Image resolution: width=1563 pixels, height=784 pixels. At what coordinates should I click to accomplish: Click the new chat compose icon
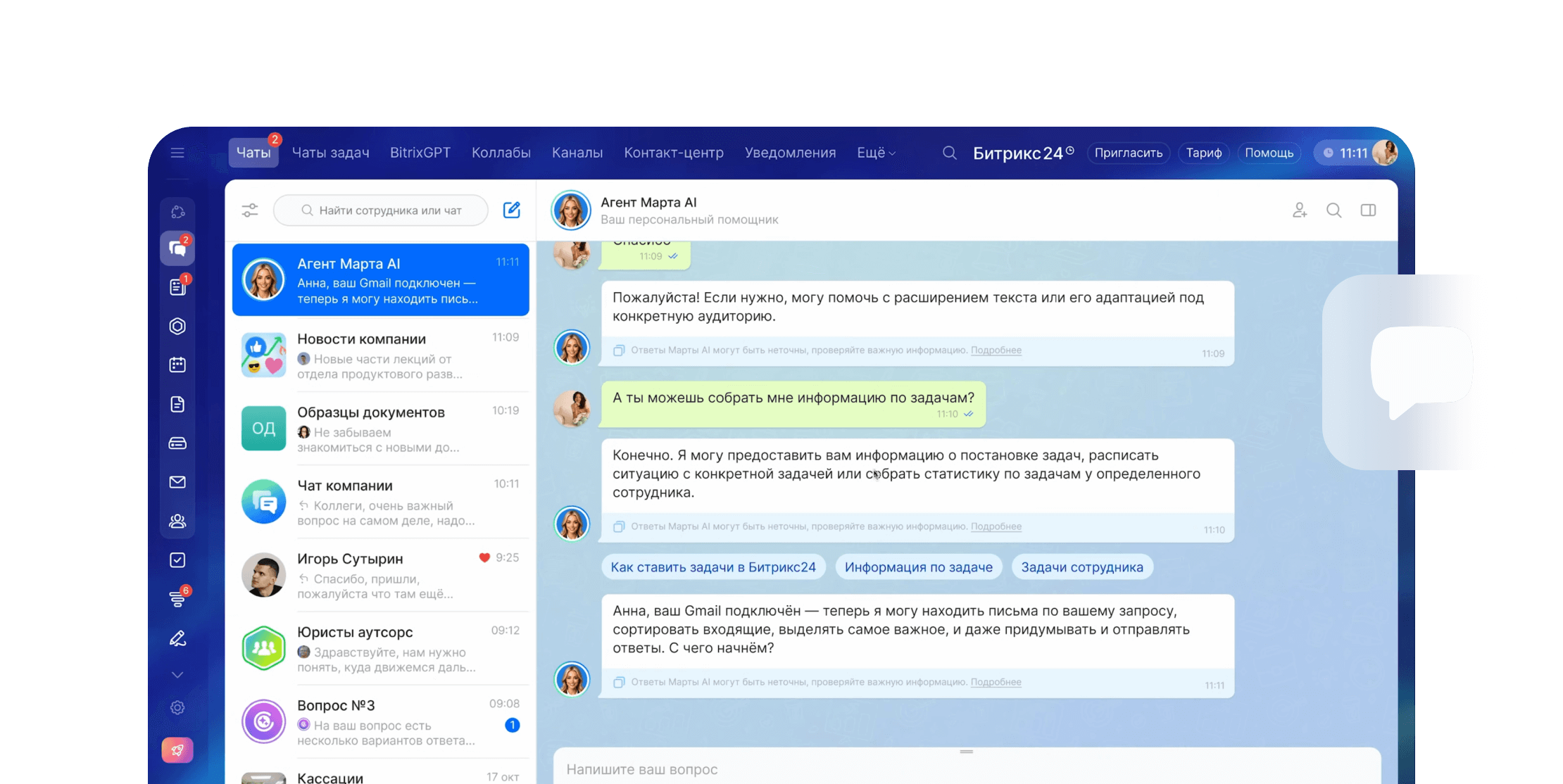pos(512,210)
